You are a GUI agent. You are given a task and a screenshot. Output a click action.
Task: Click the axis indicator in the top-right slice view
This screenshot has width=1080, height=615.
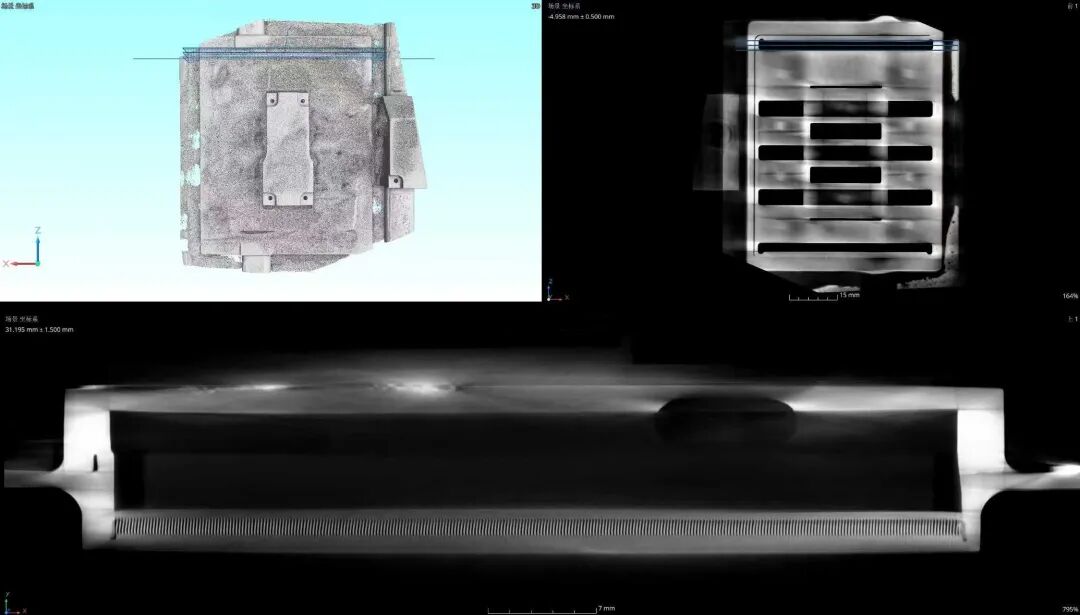point(557,291)
